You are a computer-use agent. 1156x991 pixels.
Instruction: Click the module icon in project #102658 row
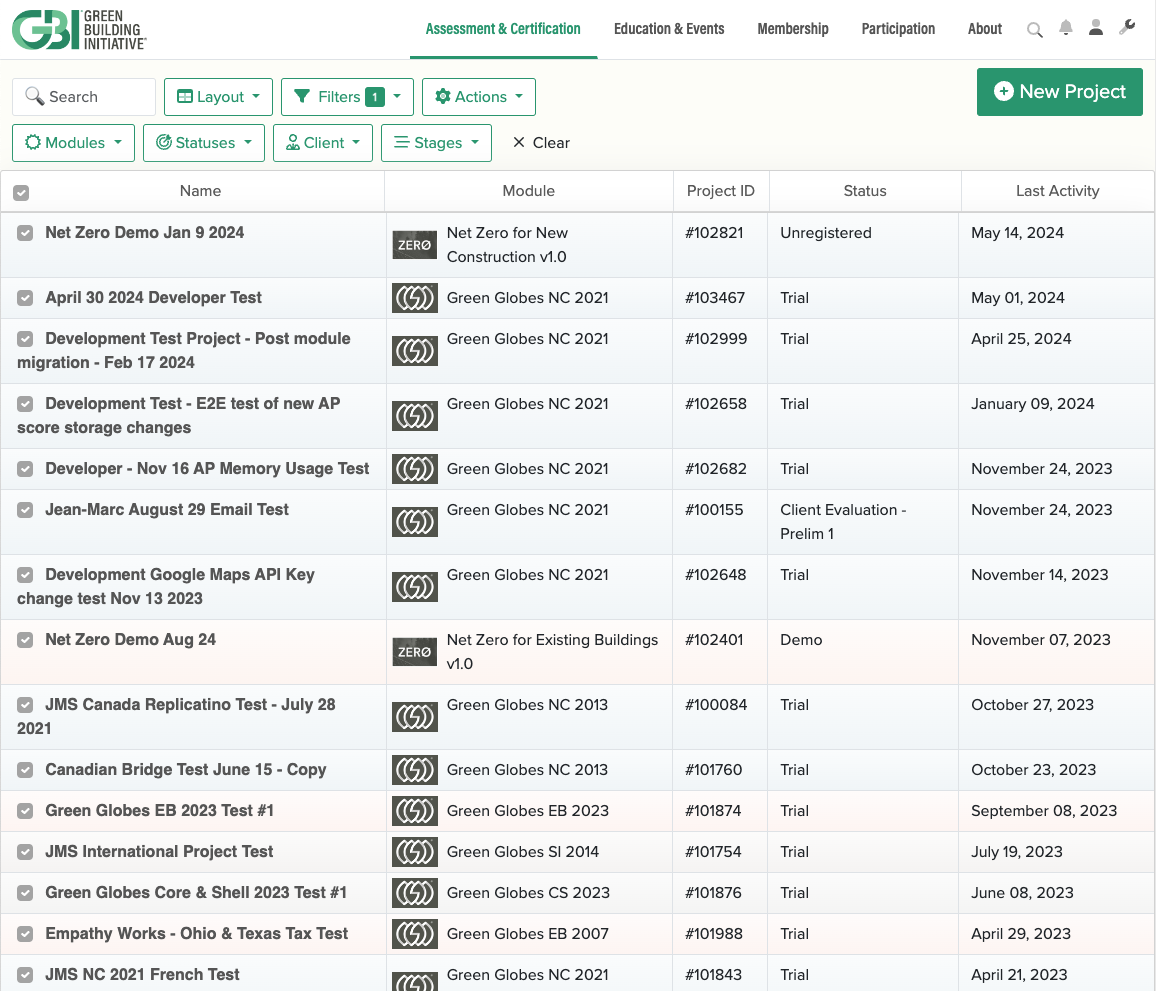click(414, 416)
